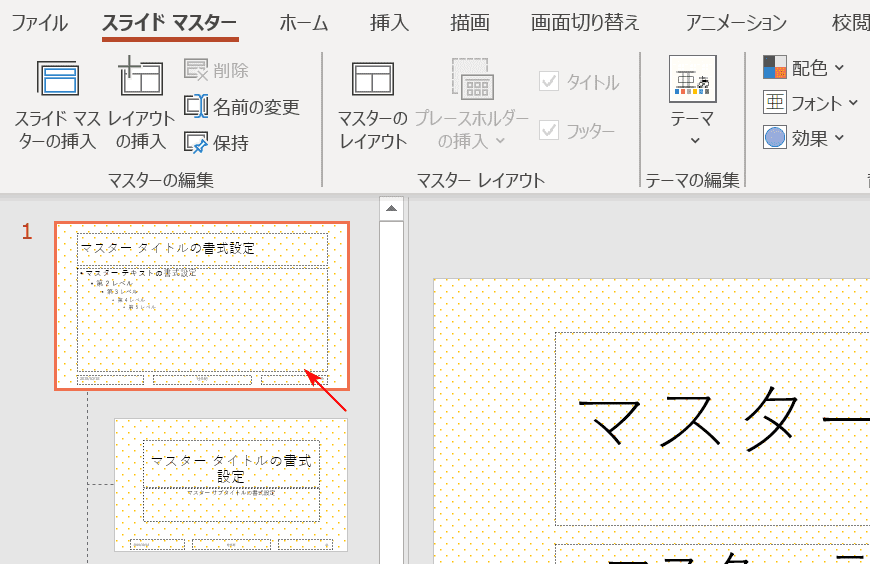Click the 名前の変更 label
870x564 pixels.
(256, 107)
